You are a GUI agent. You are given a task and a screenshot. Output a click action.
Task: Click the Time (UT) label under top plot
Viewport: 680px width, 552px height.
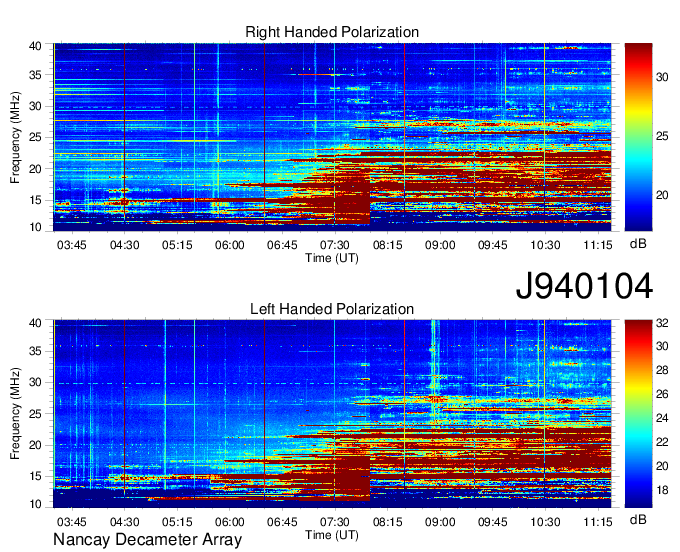pos(332,258)
